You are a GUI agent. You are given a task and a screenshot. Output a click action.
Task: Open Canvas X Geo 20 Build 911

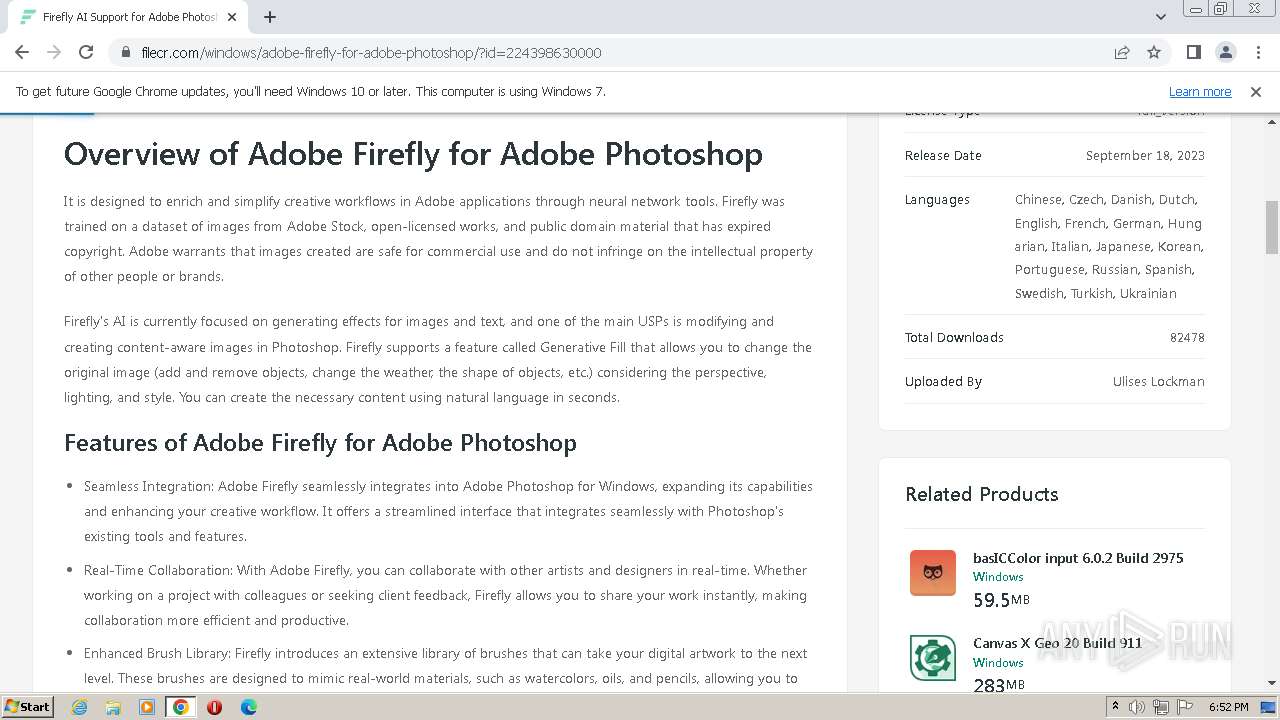(1057, 643)
